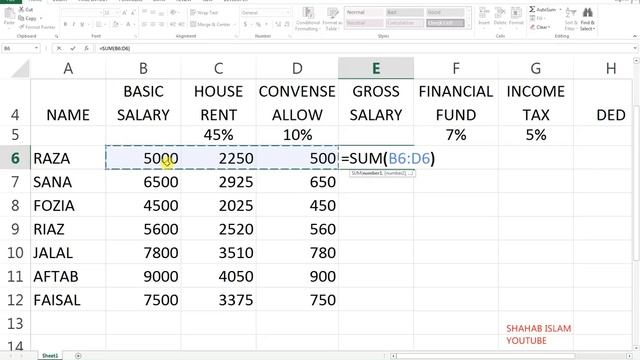Select cell with value 9000

tap(143, 276)
